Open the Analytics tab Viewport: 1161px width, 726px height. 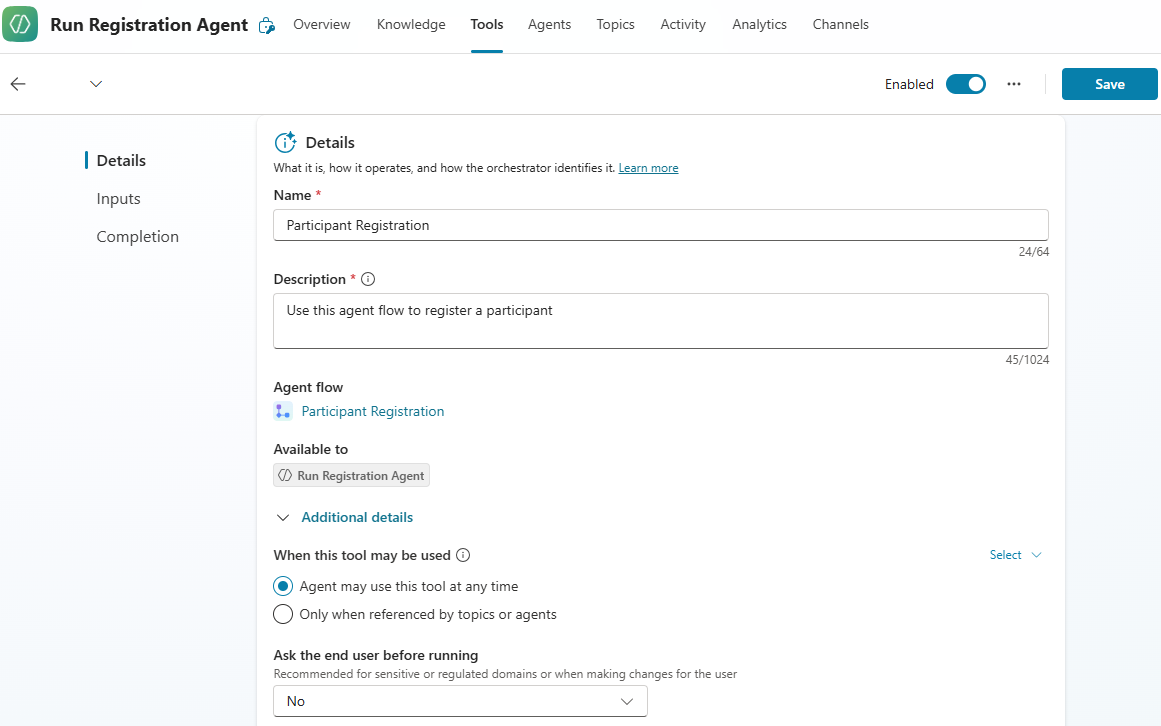coord(759,24)
